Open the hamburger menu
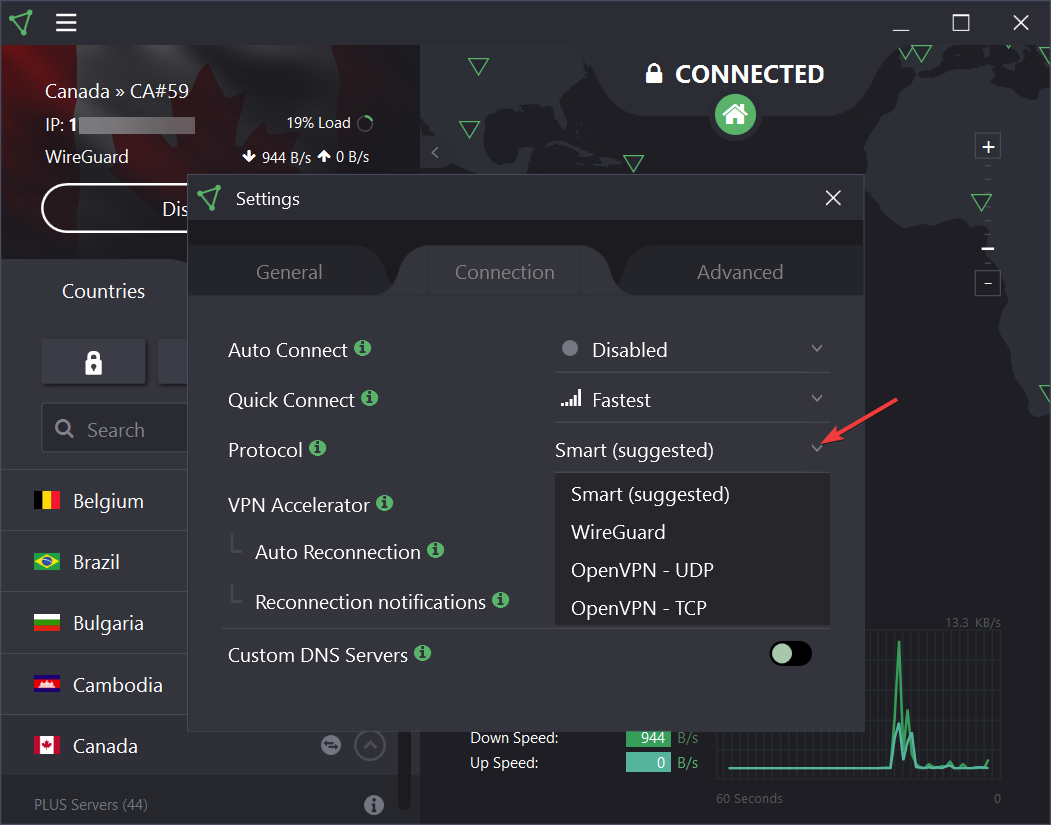The height and width of the screenshot is (825, 1051). [66, 23]
